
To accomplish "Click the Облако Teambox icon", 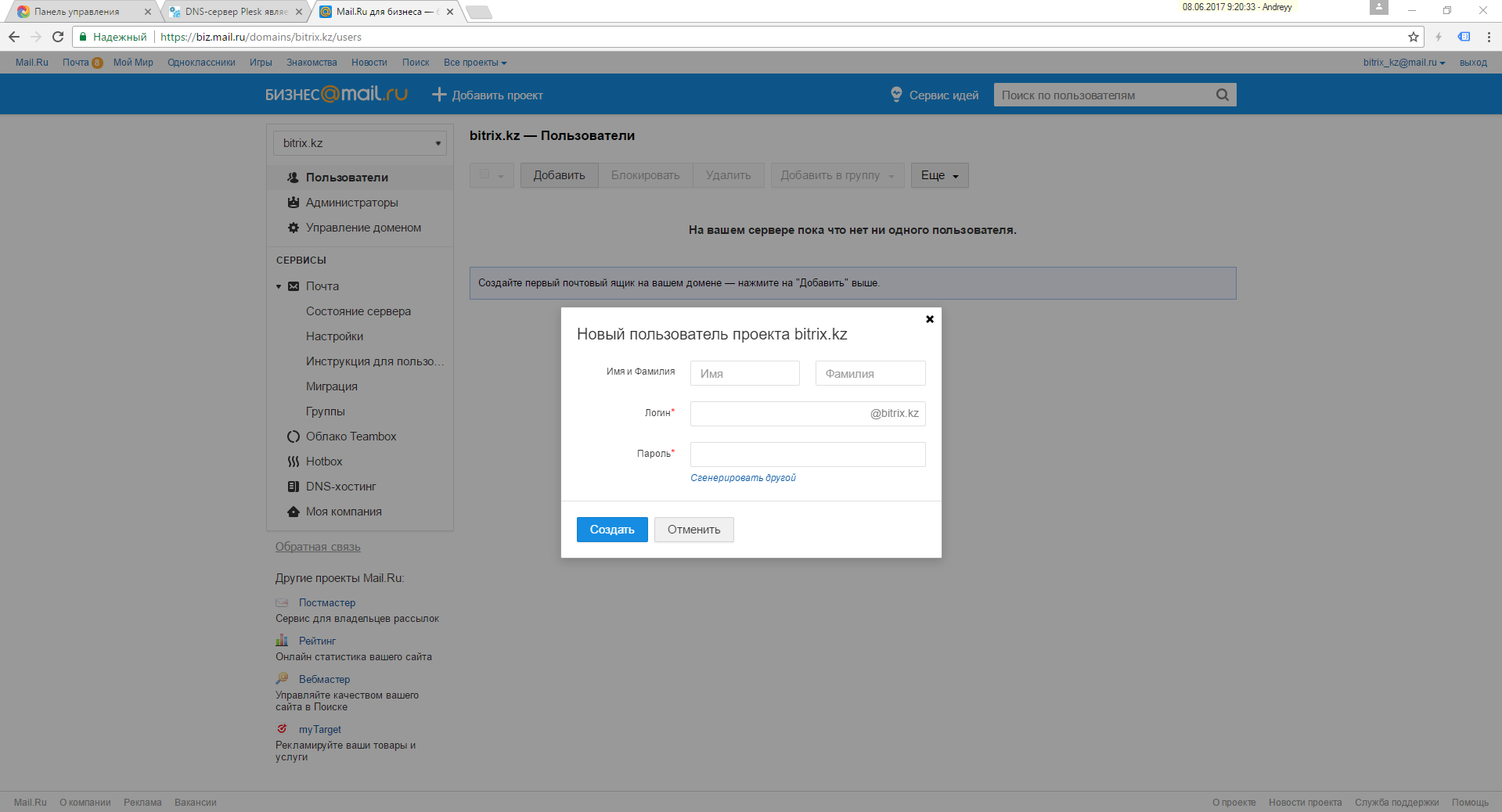I will point(293,437).
